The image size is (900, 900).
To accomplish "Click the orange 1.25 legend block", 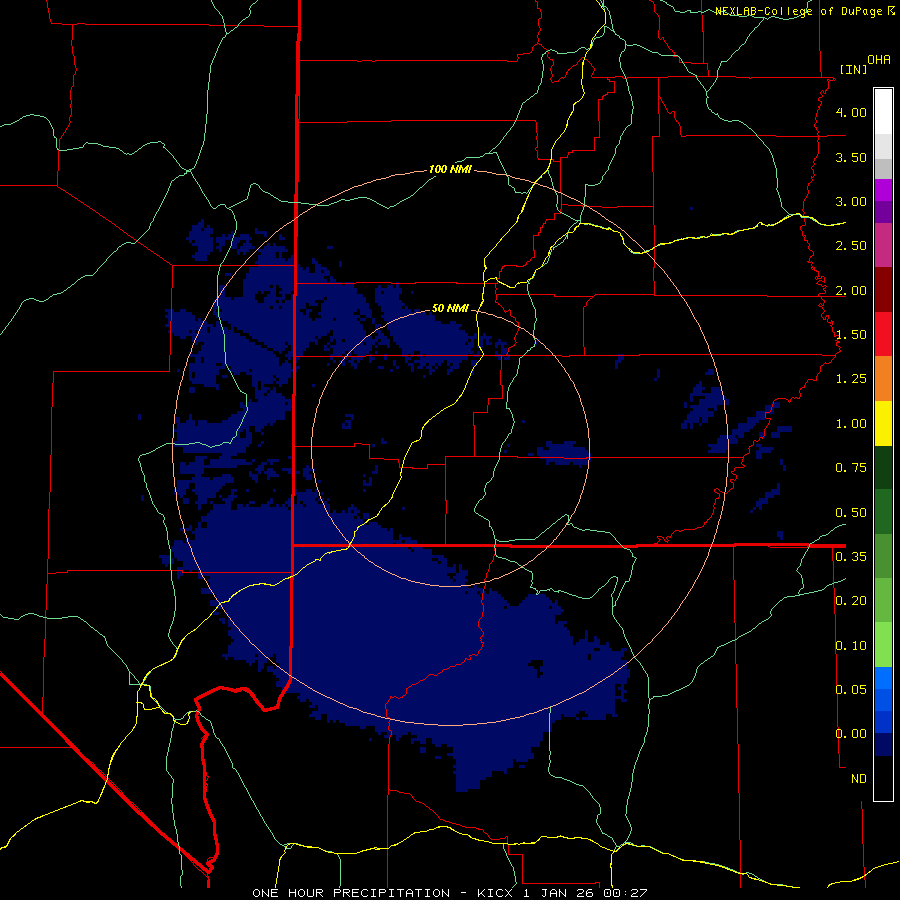I will [883, 379].
